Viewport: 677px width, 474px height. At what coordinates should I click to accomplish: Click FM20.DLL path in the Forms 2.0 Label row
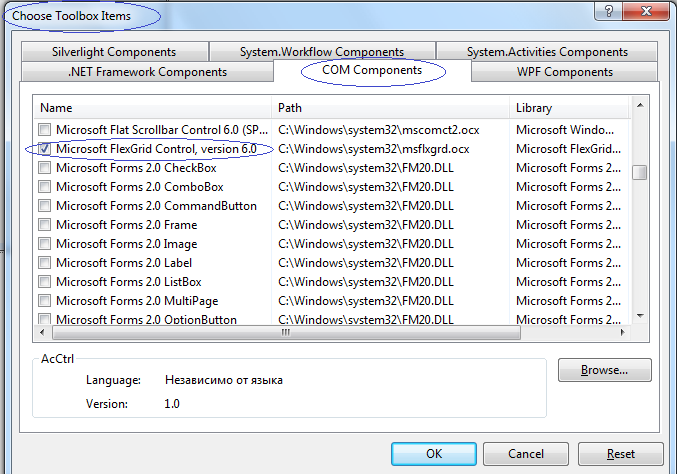coord(366,262)
